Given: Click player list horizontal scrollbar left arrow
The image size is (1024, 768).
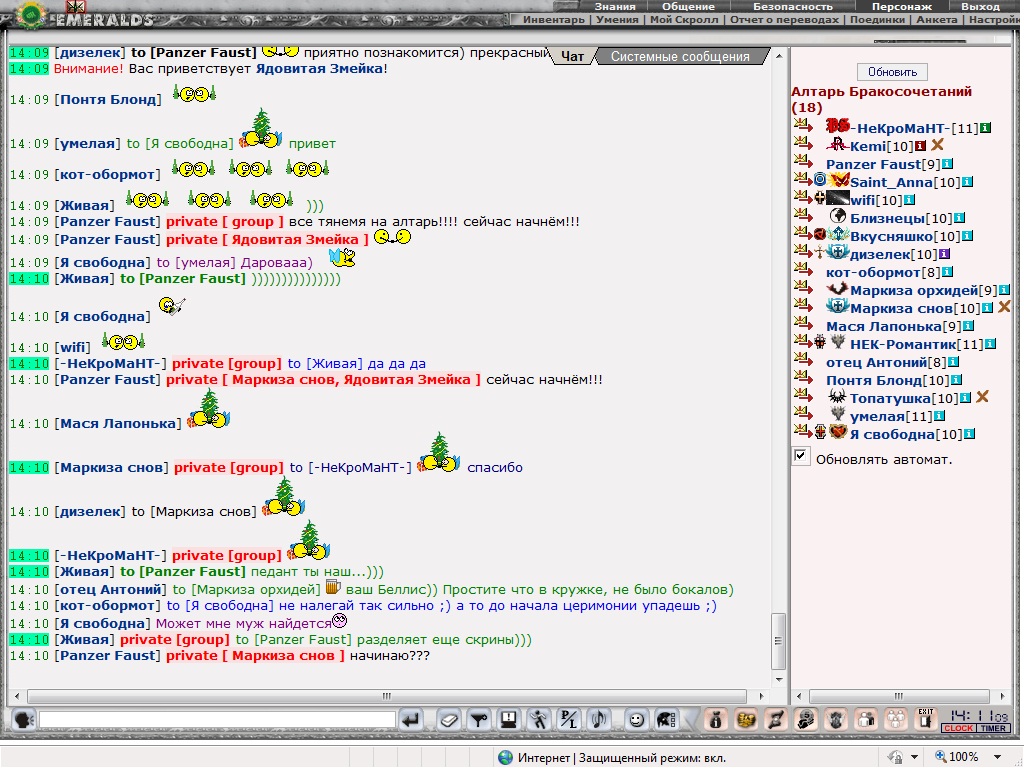Looking at the screenshot, I should pyautogui.click(x=799, y=696).
